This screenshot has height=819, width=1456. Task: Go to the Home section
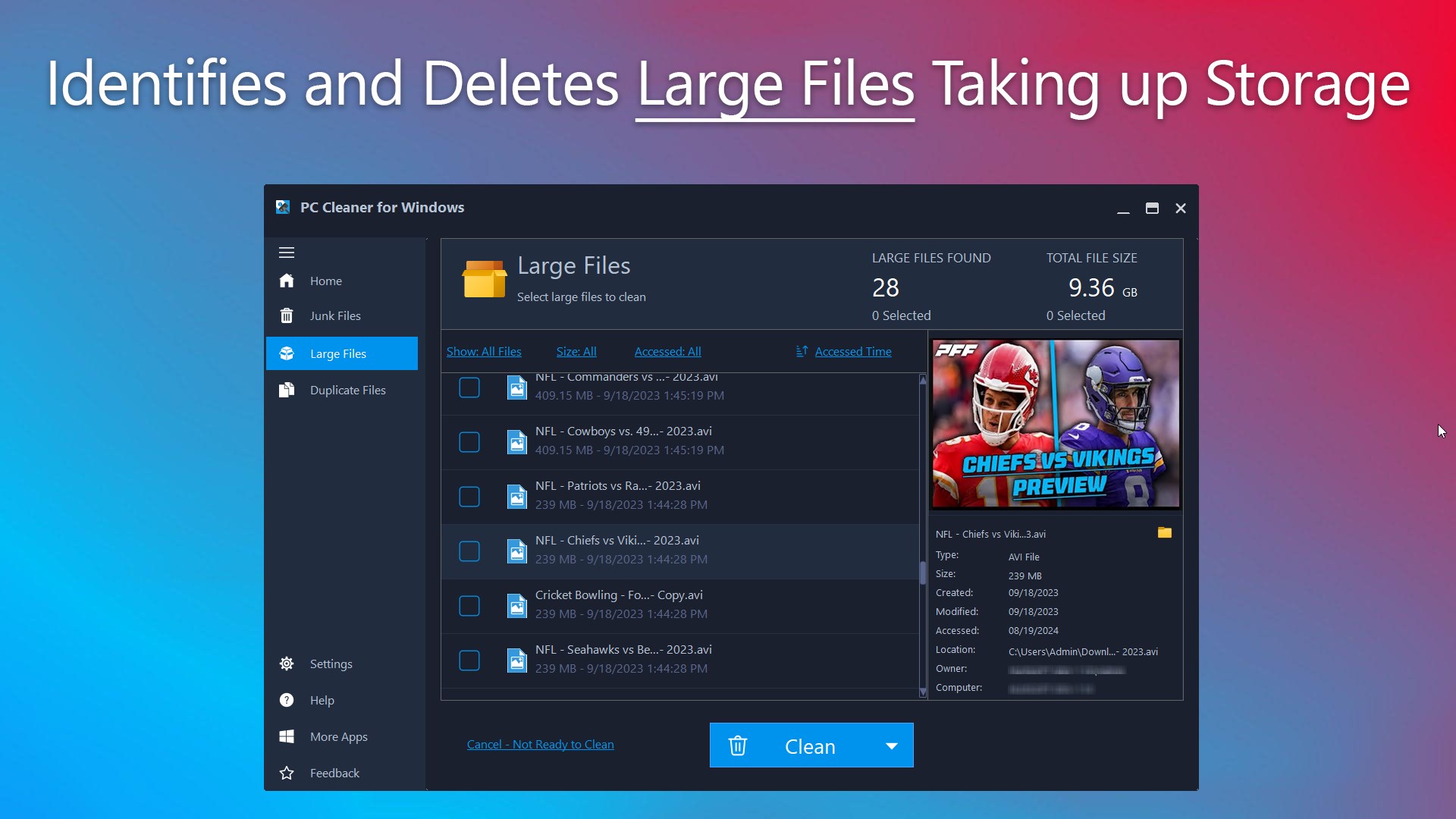click(325, 281)
